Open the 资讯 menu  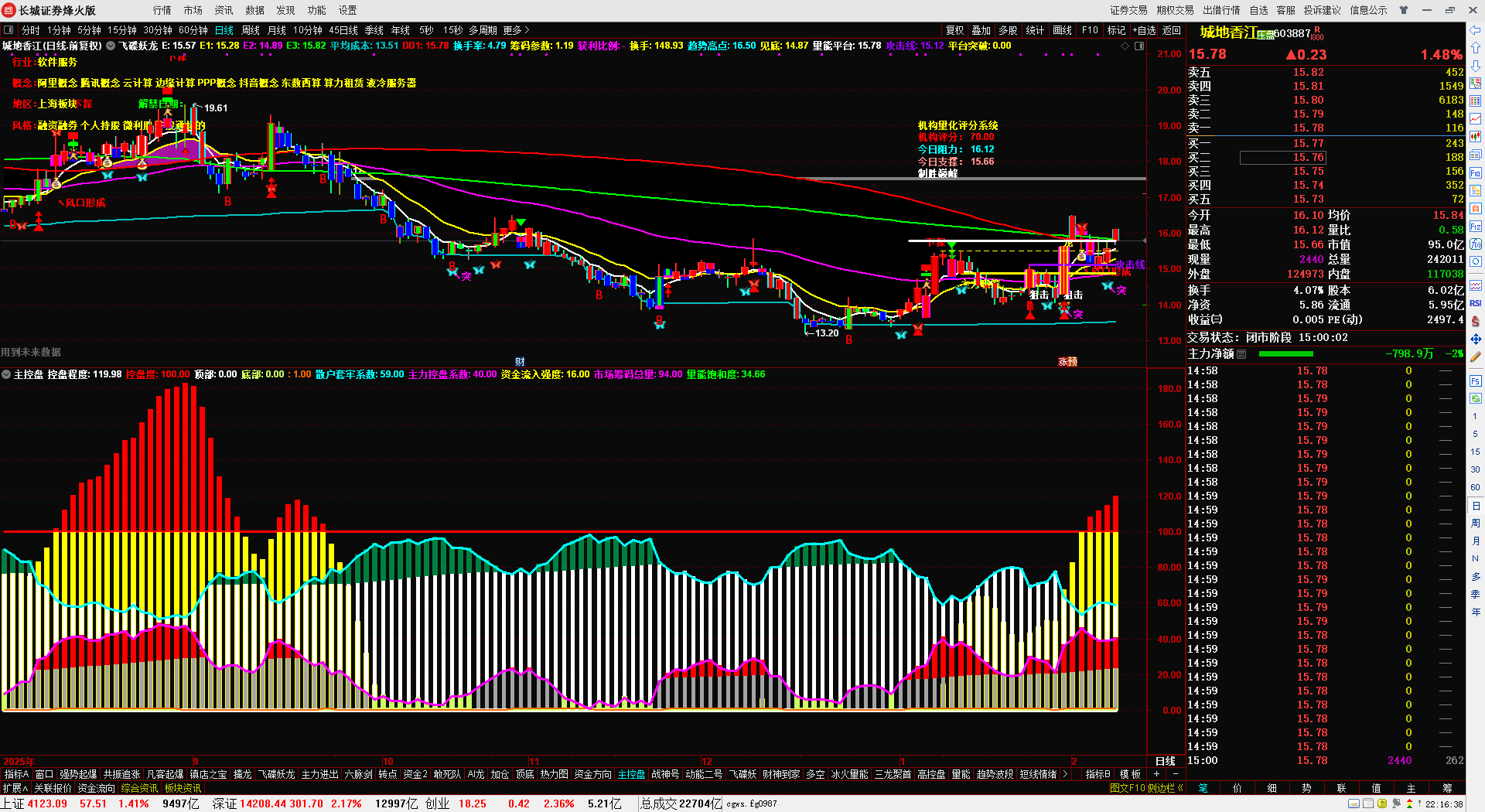pos(224,10)
